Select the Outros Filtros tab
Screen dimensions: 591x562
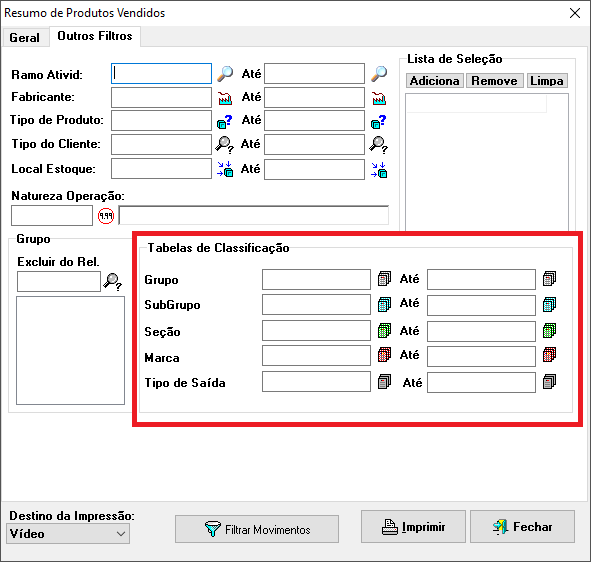click(x=95, y=36)
